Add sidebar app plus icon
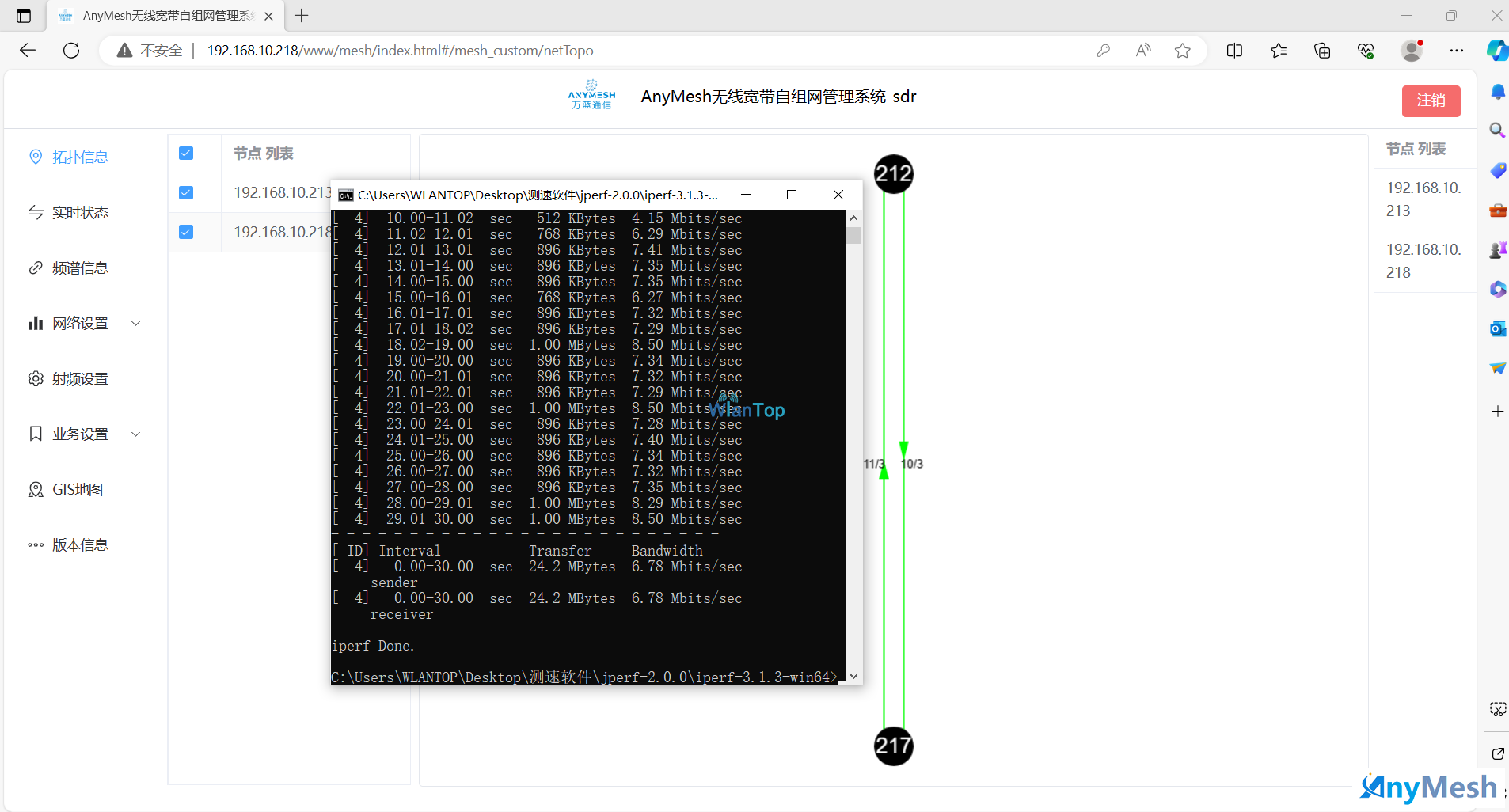Viewport: 1509px width, 812px height. click(1498, 411)
